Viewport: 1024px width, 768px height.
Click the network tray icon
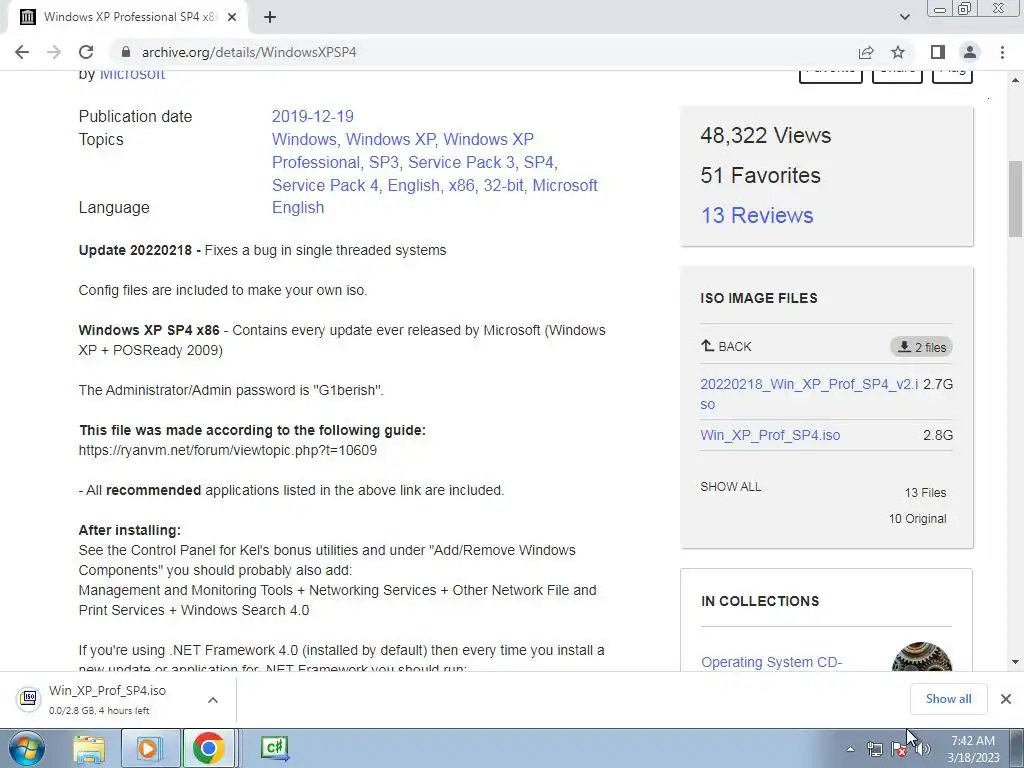click(x=875, y=749)
